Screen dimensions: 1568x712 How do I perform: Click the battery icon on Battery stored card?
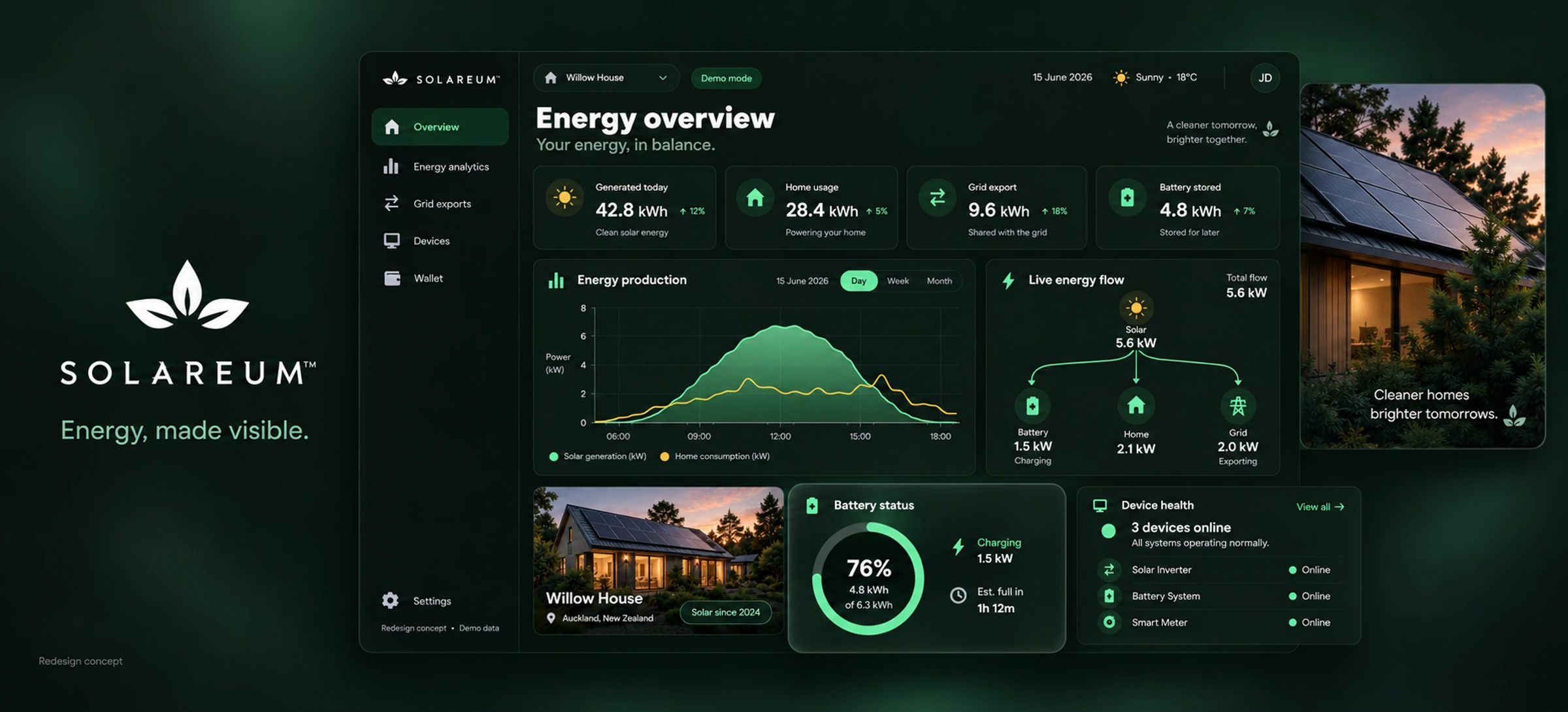coord(1127,197)
